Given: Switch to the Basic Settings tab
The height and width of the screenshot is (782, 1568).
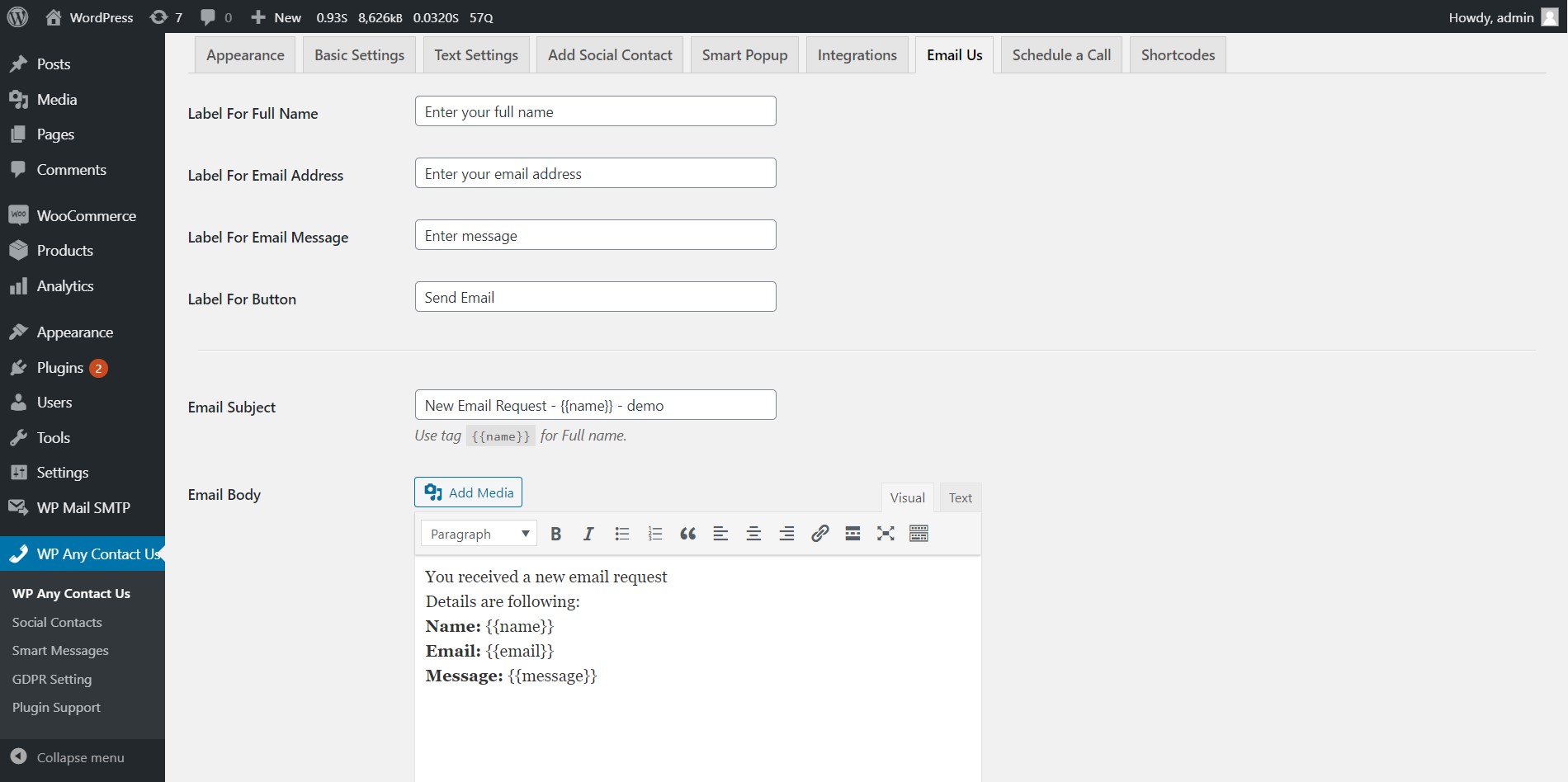Looking at the screenshot, I should [359, 55].
